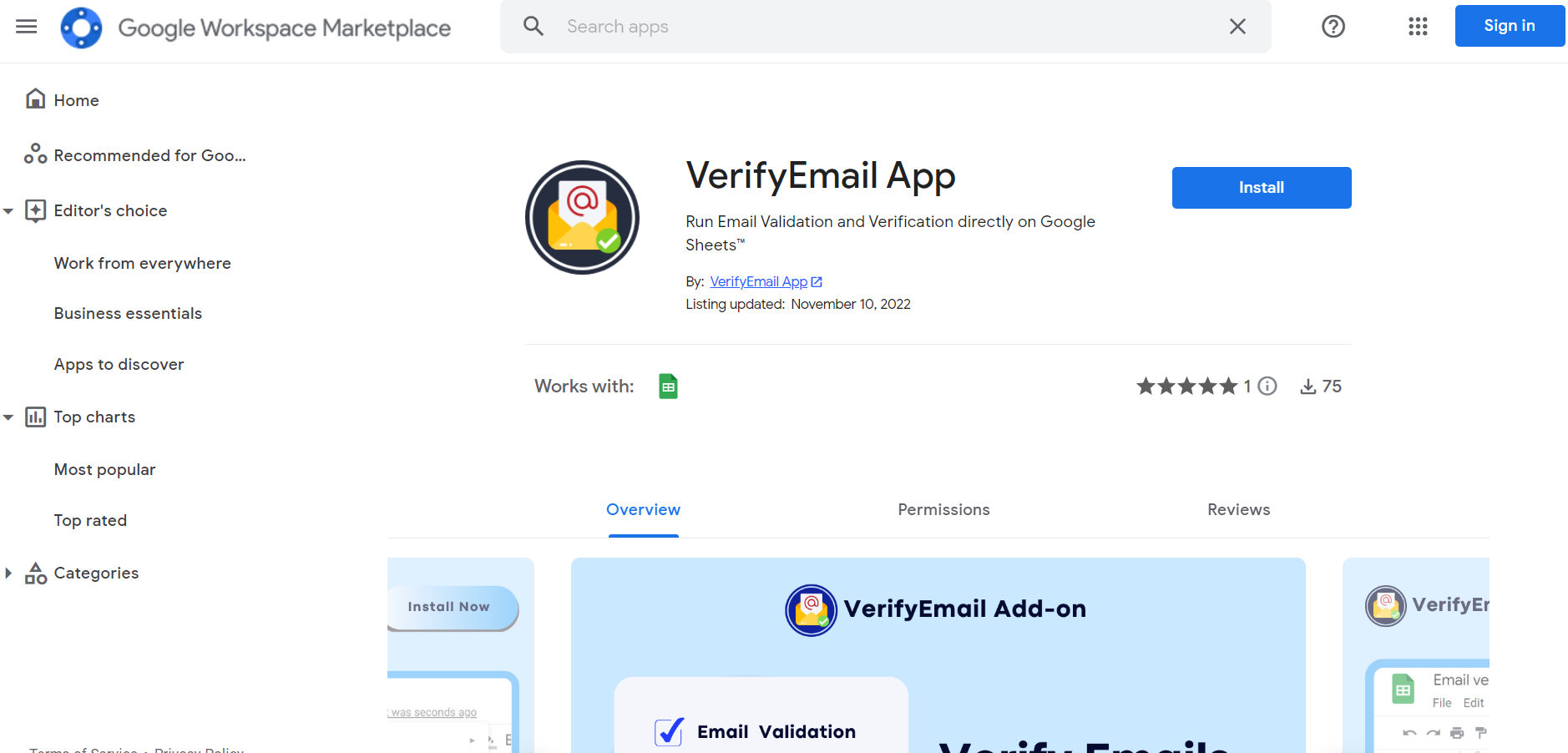Clear the search with the X icon
The image size is (1568, 753).
[1237, 27]
